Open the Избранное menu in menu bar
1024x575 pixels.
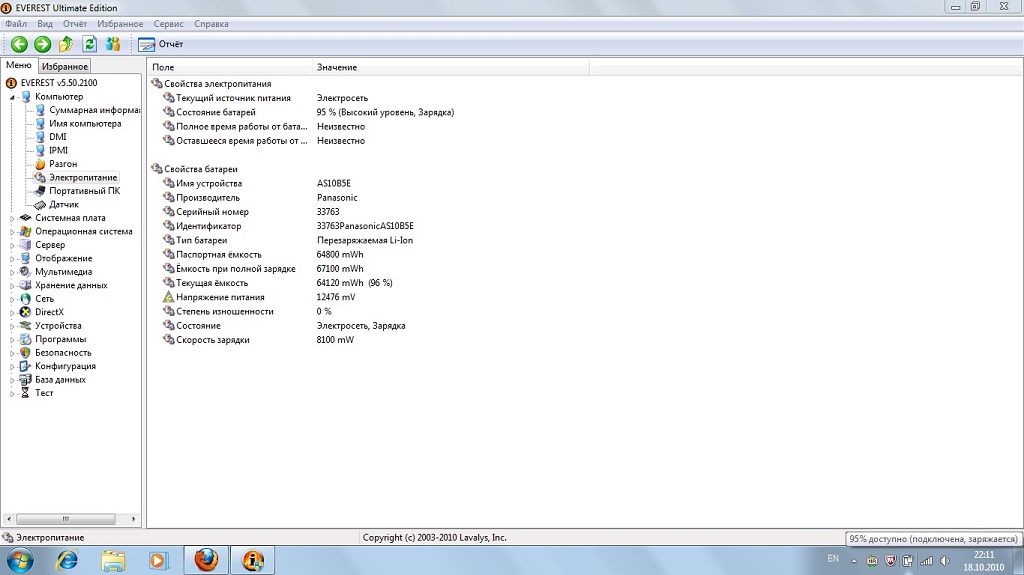(120, 24)
